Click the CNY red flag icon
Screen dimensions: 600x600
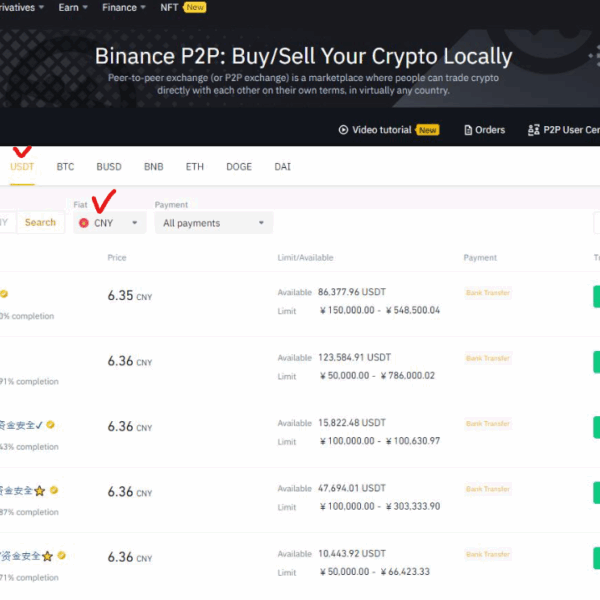tap(84, 223)
